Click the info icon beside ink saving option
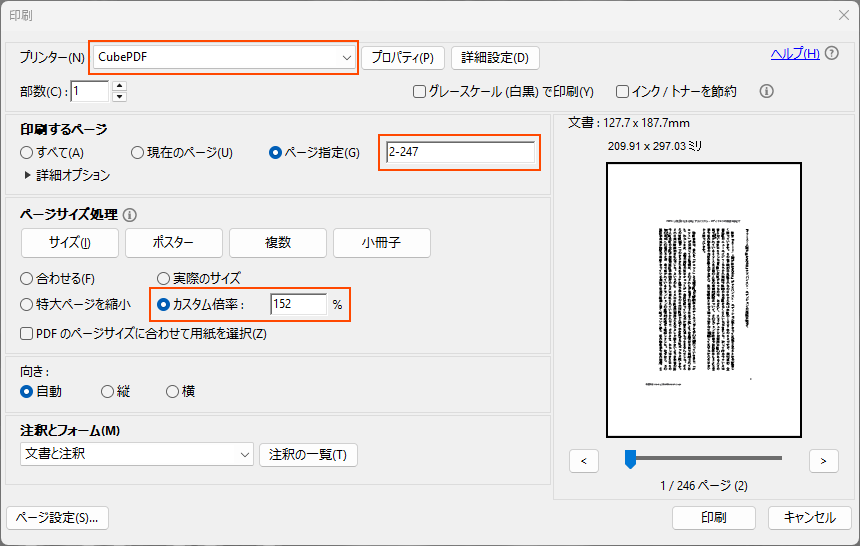860x546 pixels. click(x=767, y=91)
